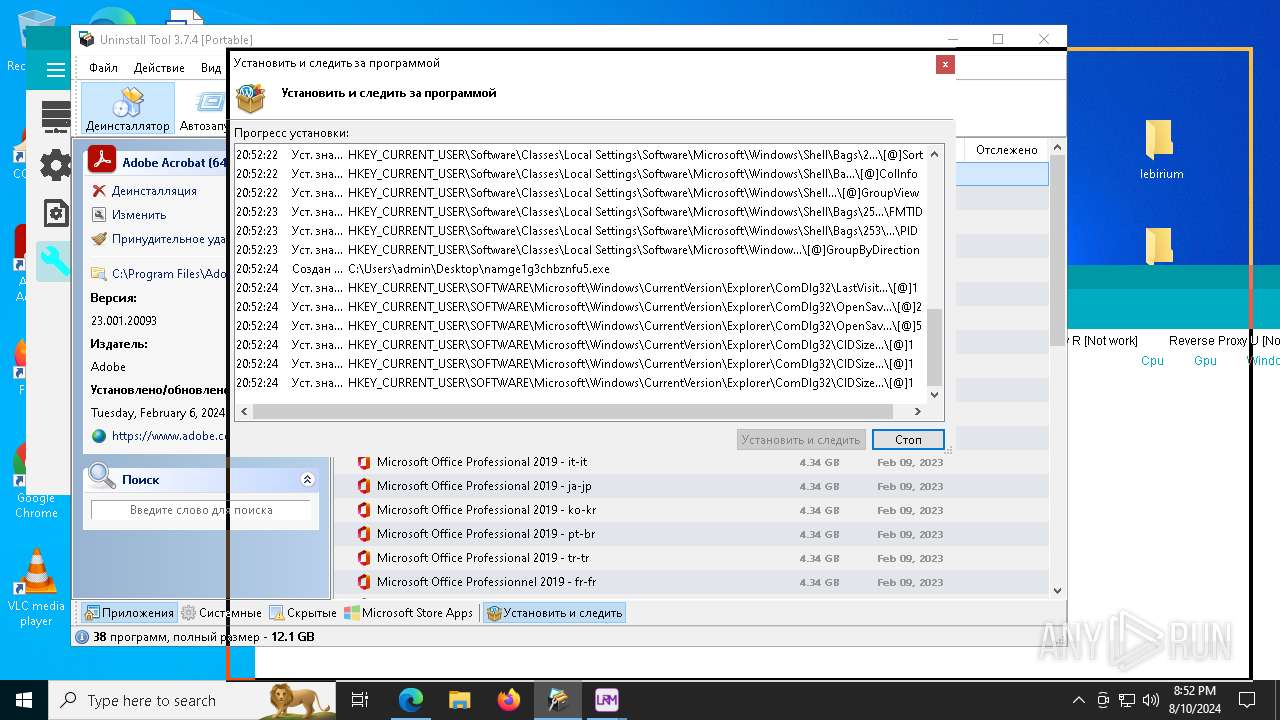
Task: Click the Office icon of the ko-kr row
Action: [364, 510]
